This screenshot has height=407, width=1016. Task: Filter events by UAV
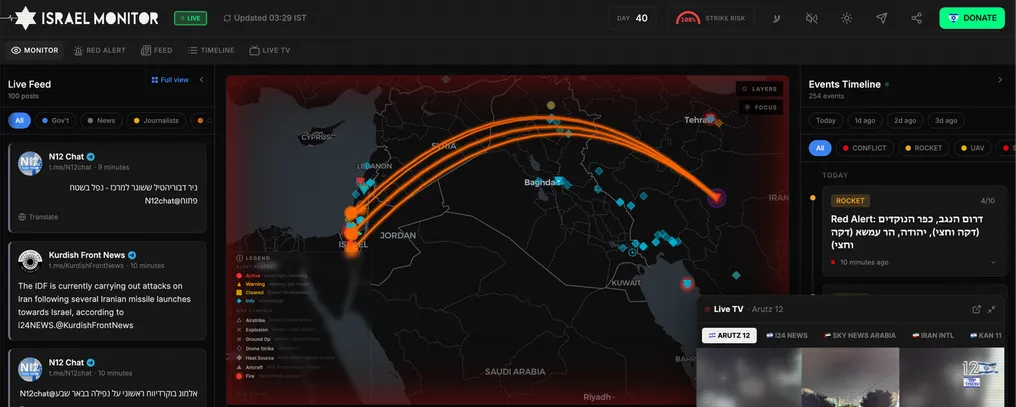tap(972, 148)
